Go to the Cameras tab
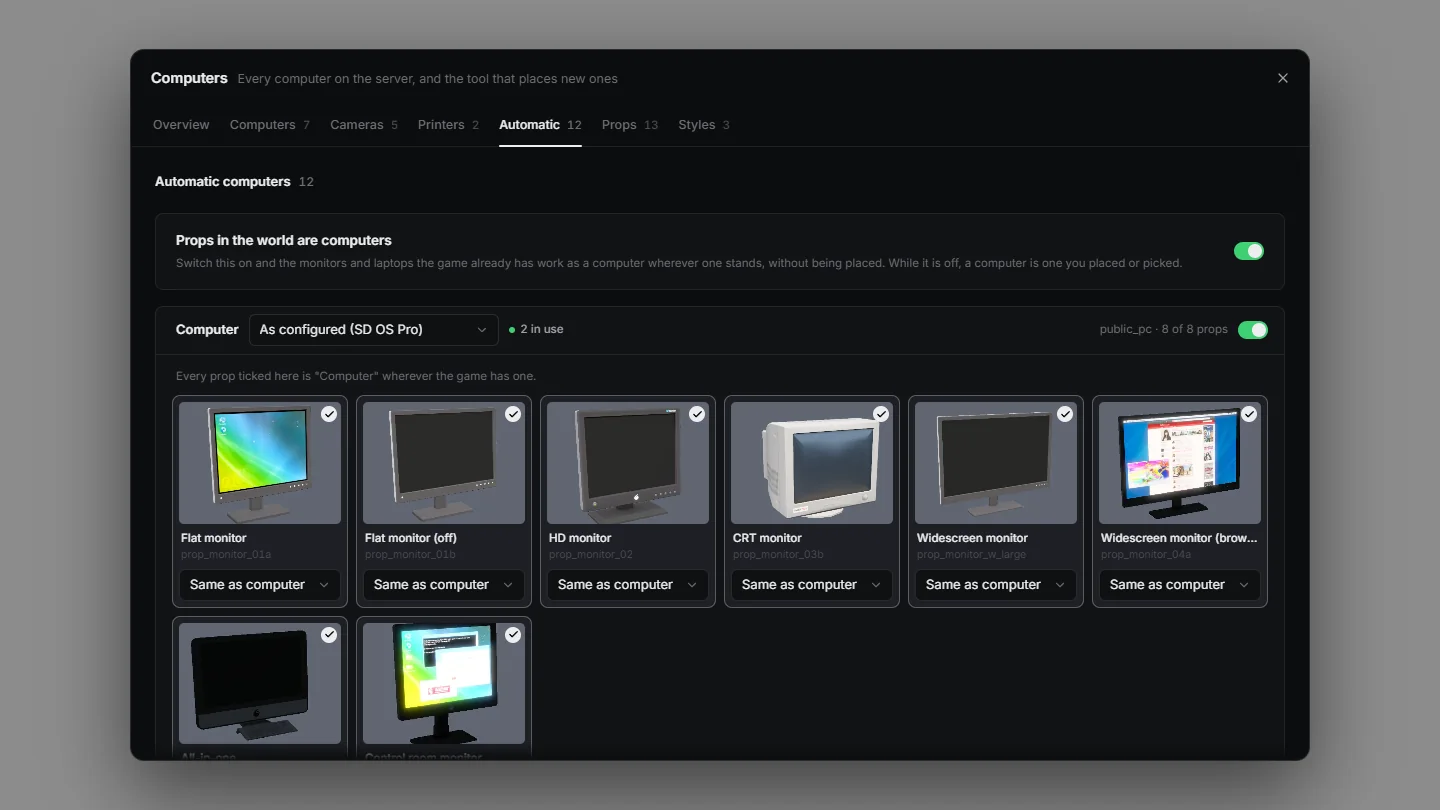 [364, 125]
